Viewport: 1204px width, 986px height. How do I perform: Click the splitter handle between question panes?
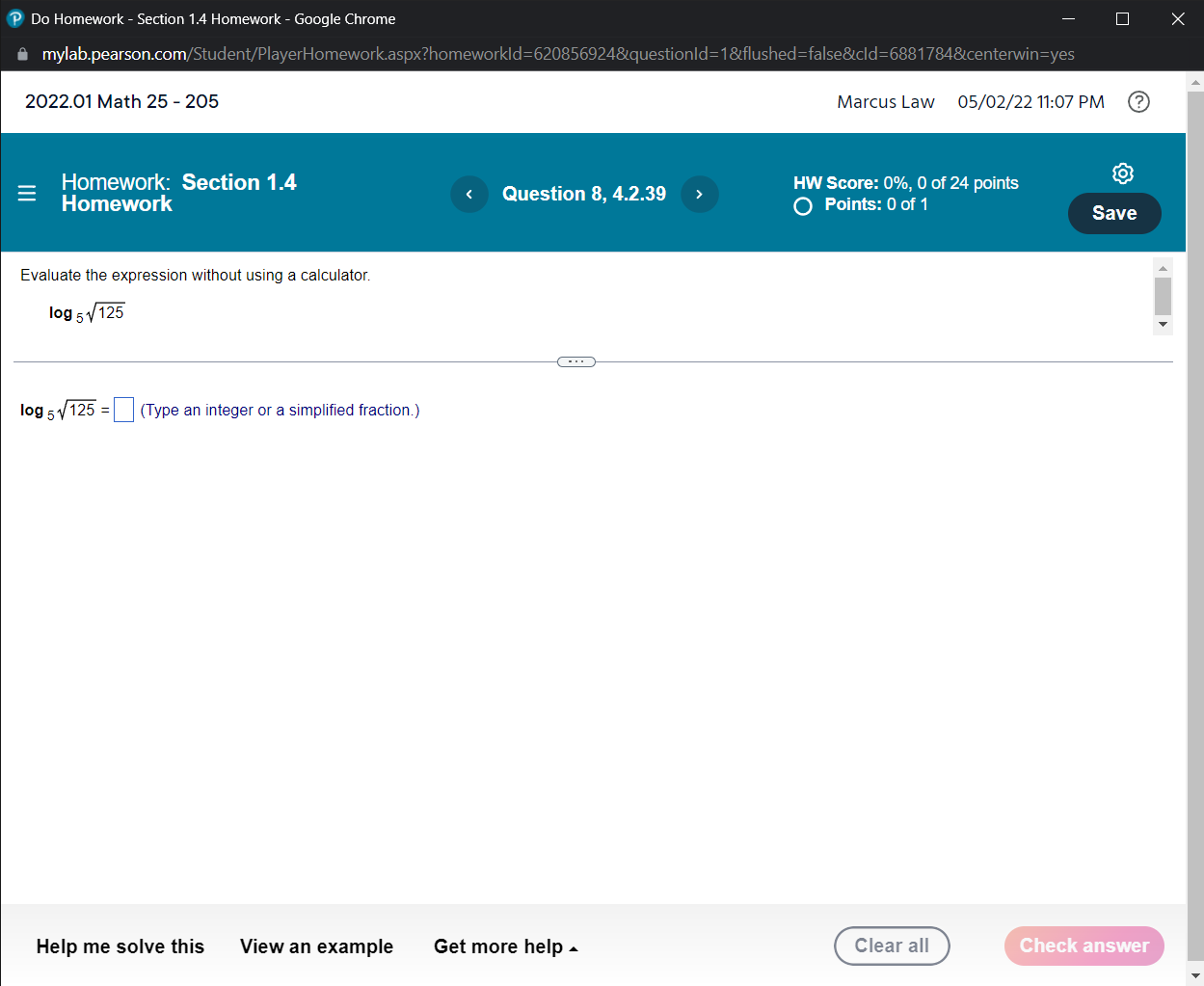pyautogui.click(x=575, y=361)
